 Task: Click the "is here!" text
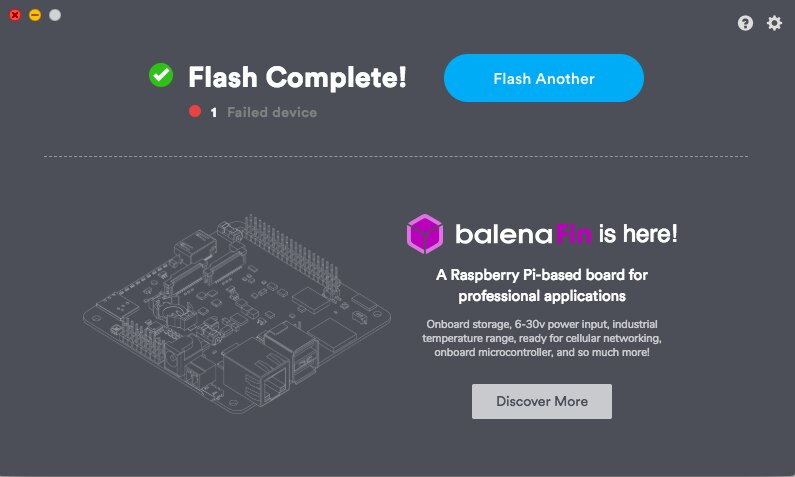(639, 235)
